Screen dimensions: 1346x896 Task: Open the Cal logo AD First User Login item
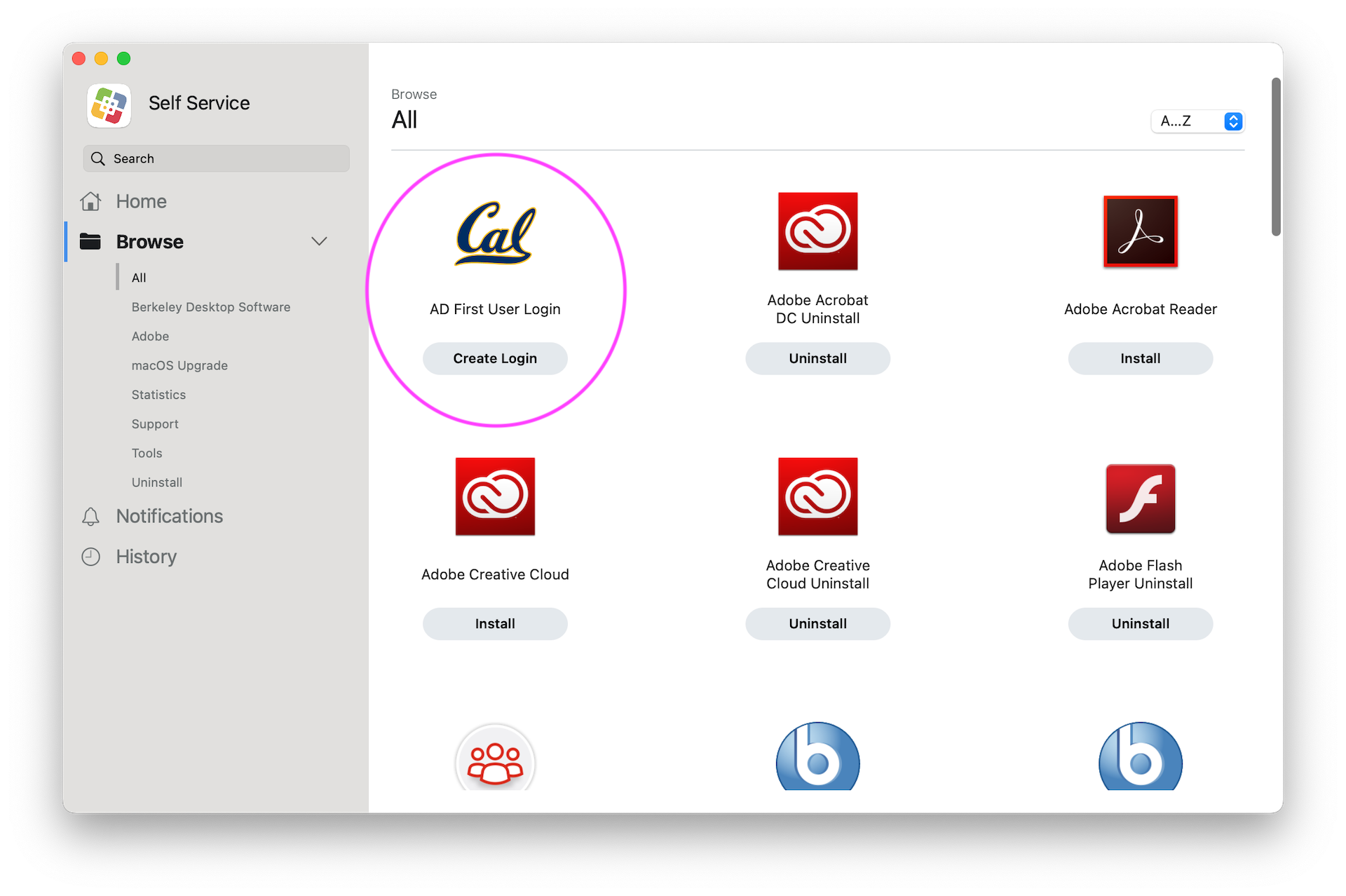pos(496,233)
